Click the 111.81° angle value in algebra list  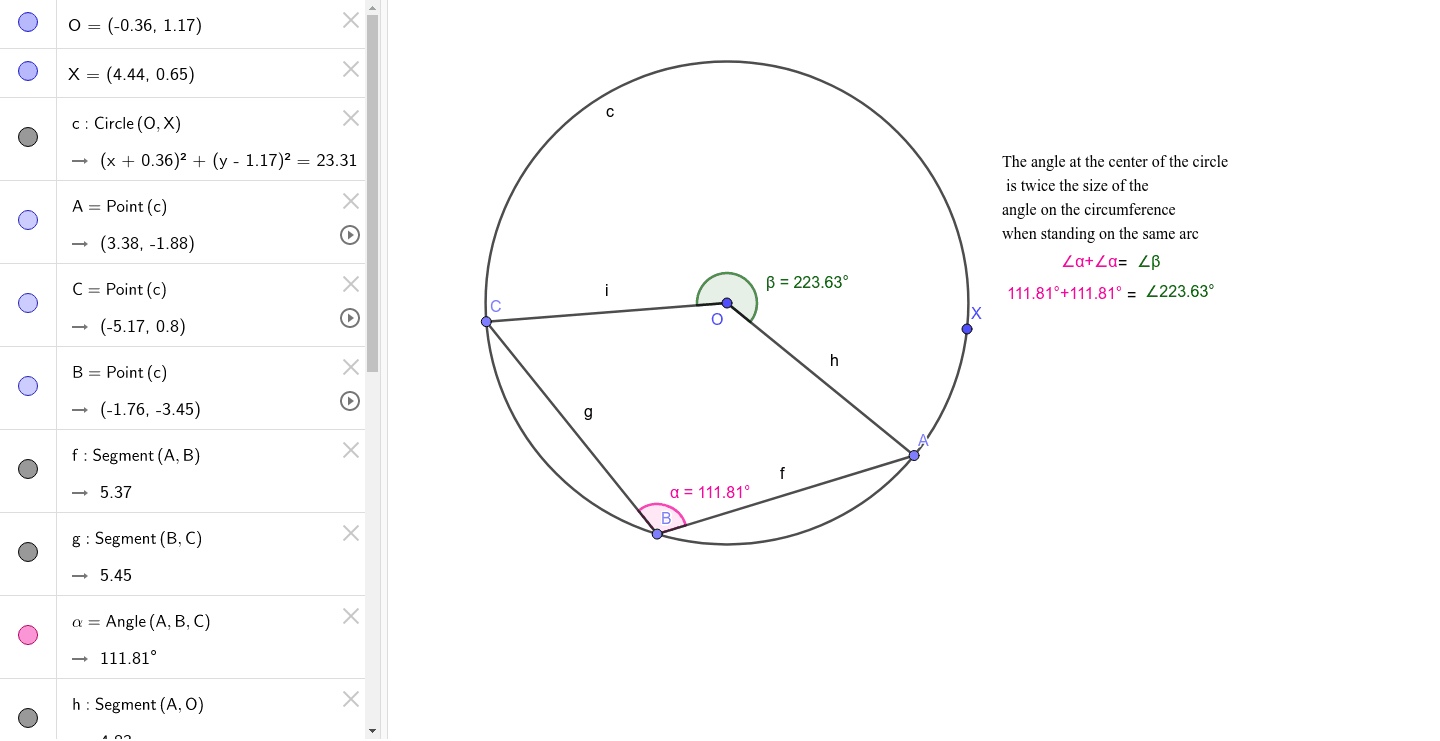pyautogui.click(x=128, y=658)
